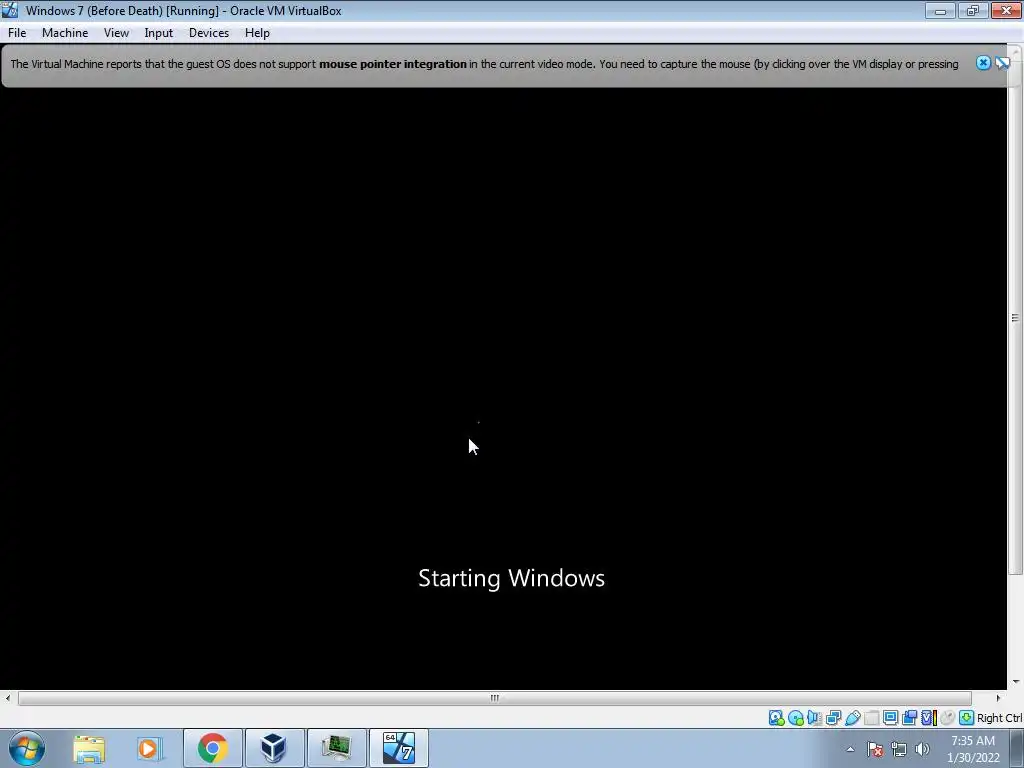Open the Input menu
This screenshot has width=1024, height=768.
[159, 33]
